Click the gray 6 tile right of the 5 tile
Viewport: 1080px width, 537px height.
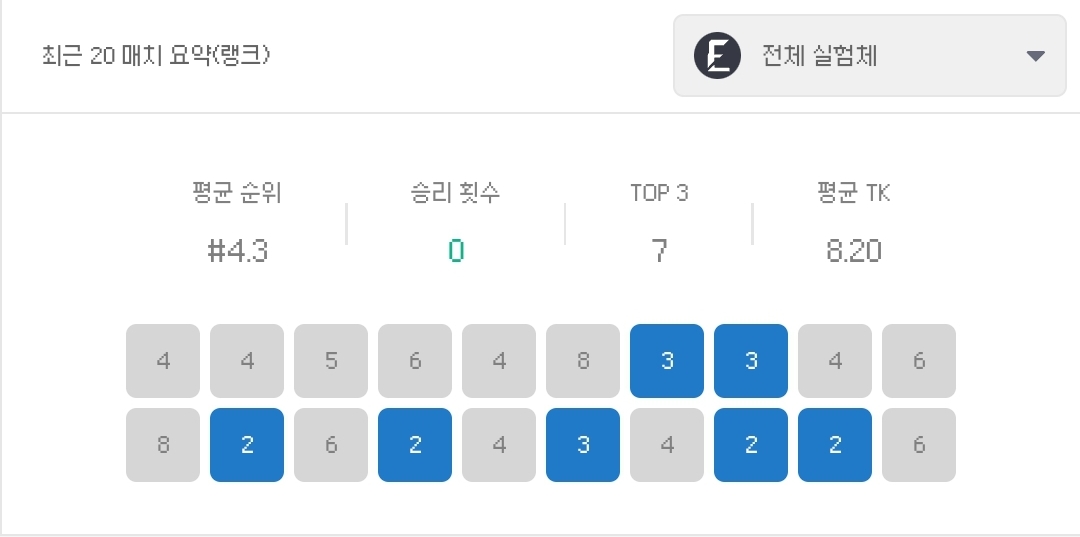pos(415,361)
